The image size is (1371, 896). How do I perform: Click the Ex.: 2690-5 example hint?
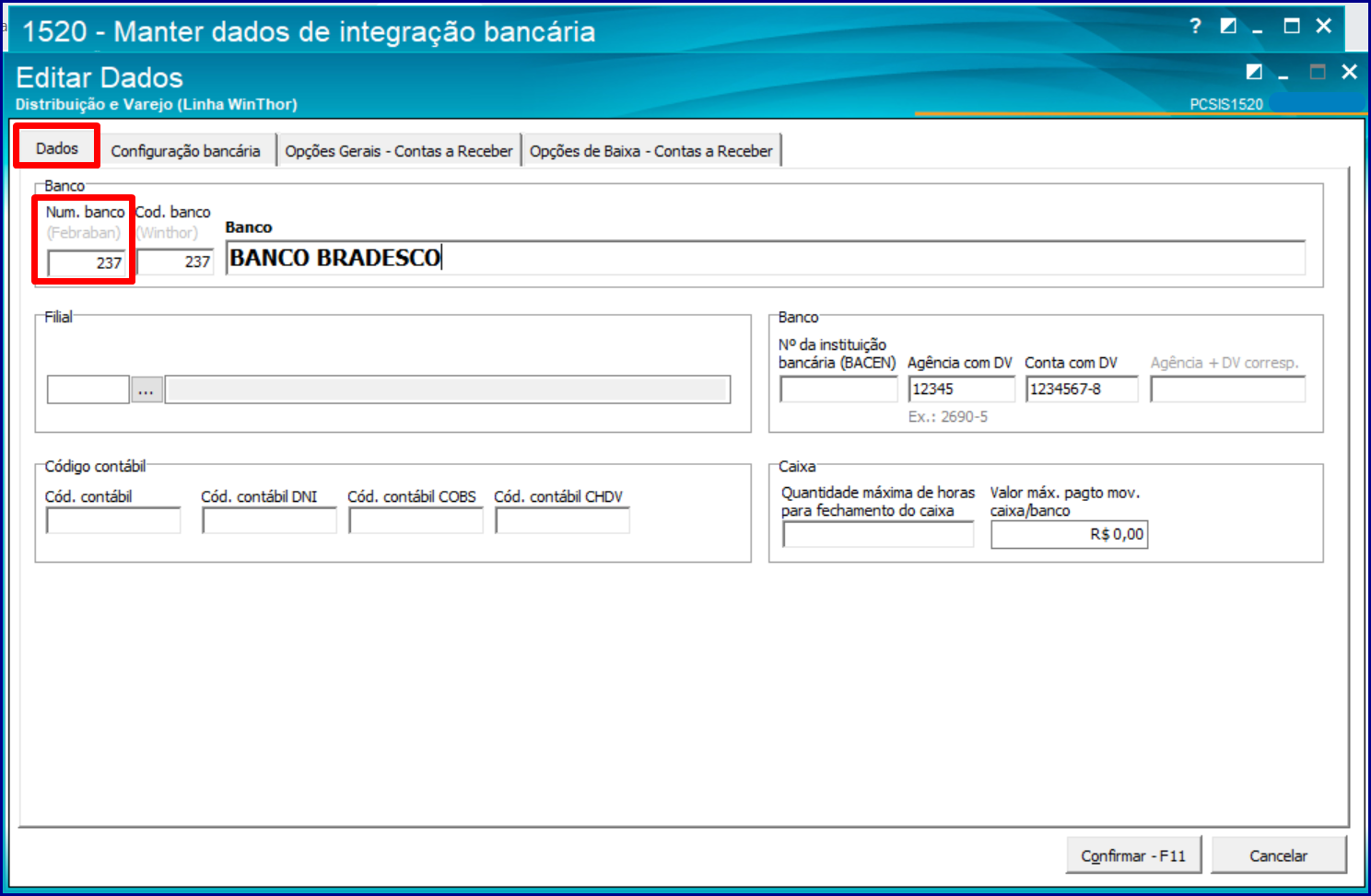pyautogui.click(x=948, y=417)
